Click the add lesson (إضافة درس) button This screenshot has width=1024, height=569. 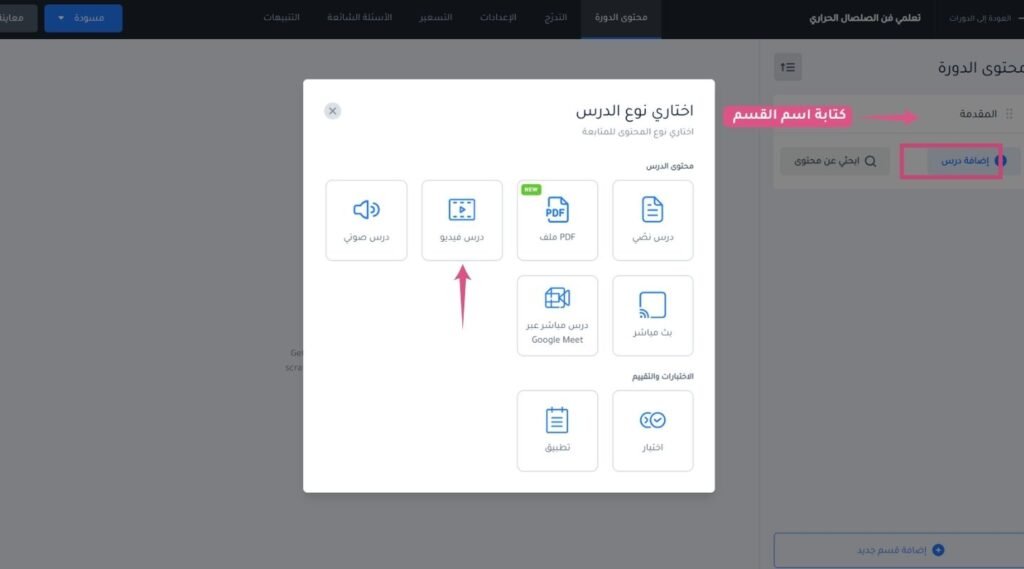pyautogui.click(x=973, y=161)
